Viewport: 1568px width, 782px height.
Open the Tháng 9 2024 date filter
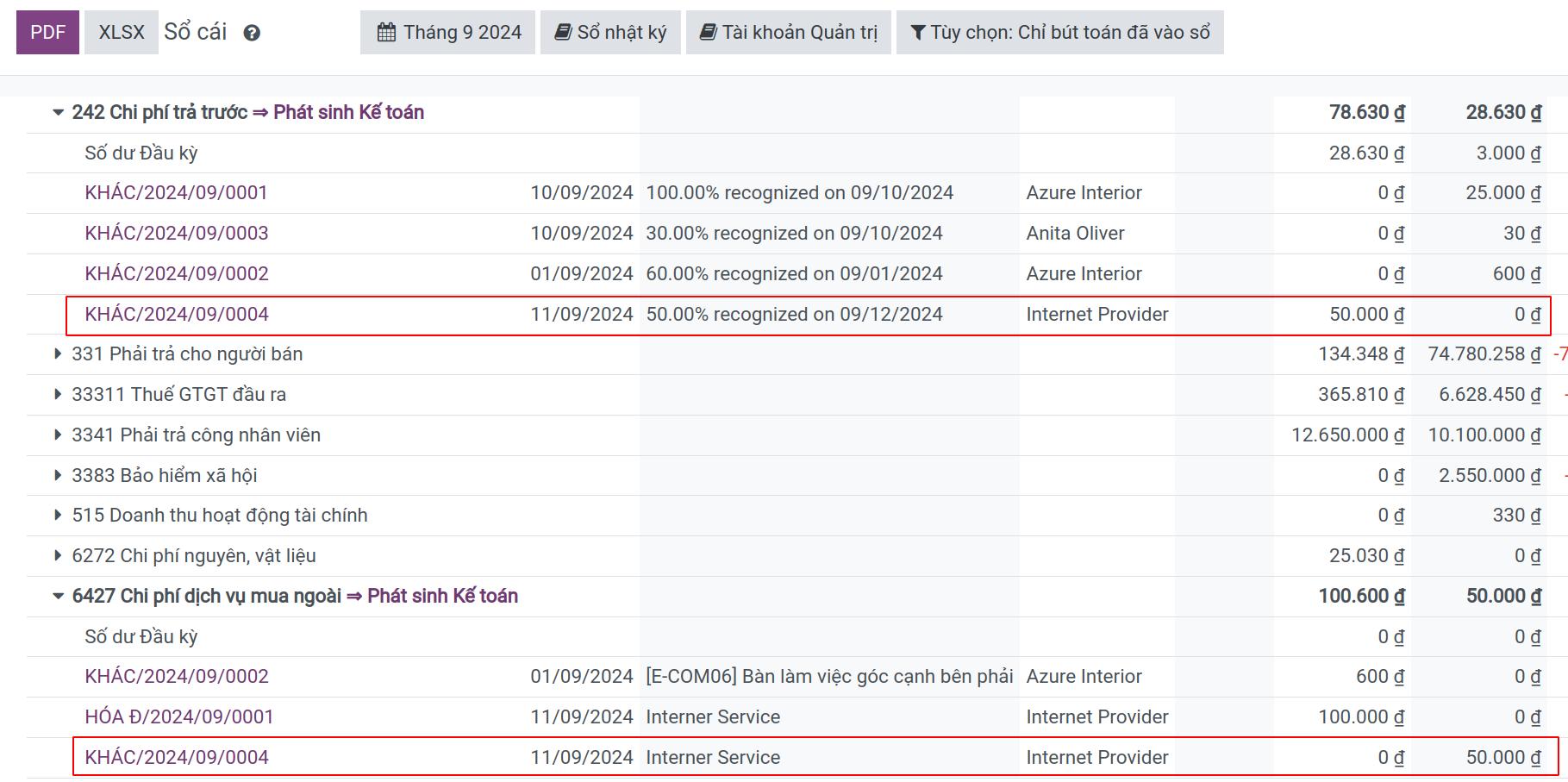[x=448, y=33]
